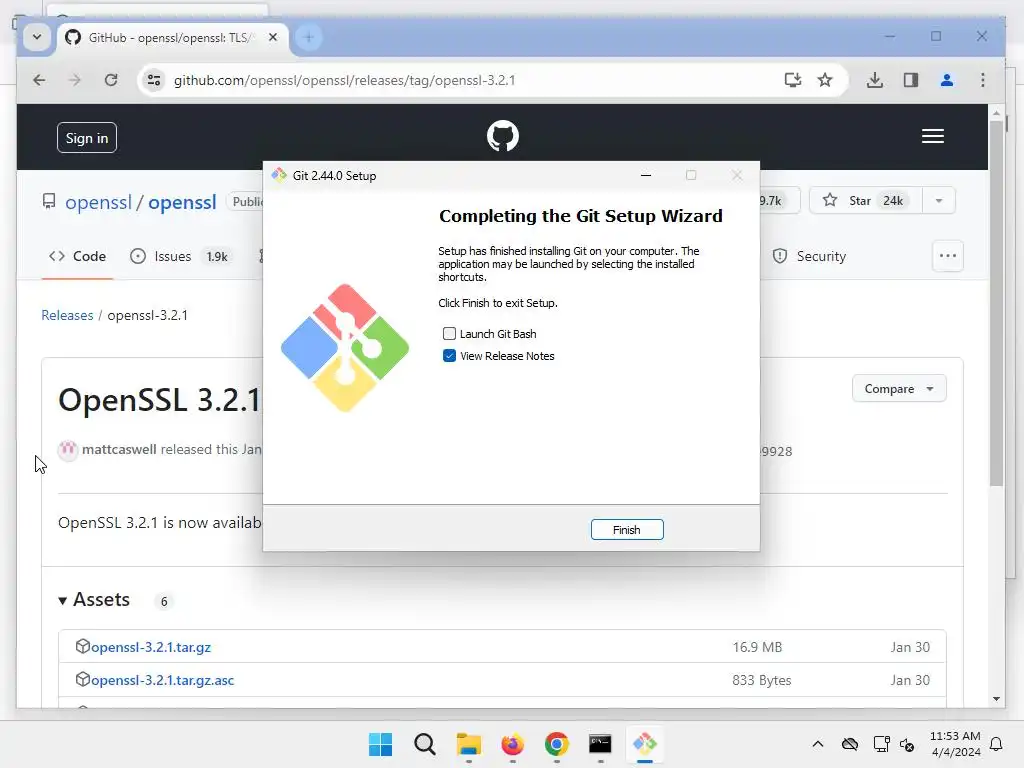Viewport: 1024px width, 768px height.
Task: Open GitHub hamburger navigation menu
Action: click(933, 136)
